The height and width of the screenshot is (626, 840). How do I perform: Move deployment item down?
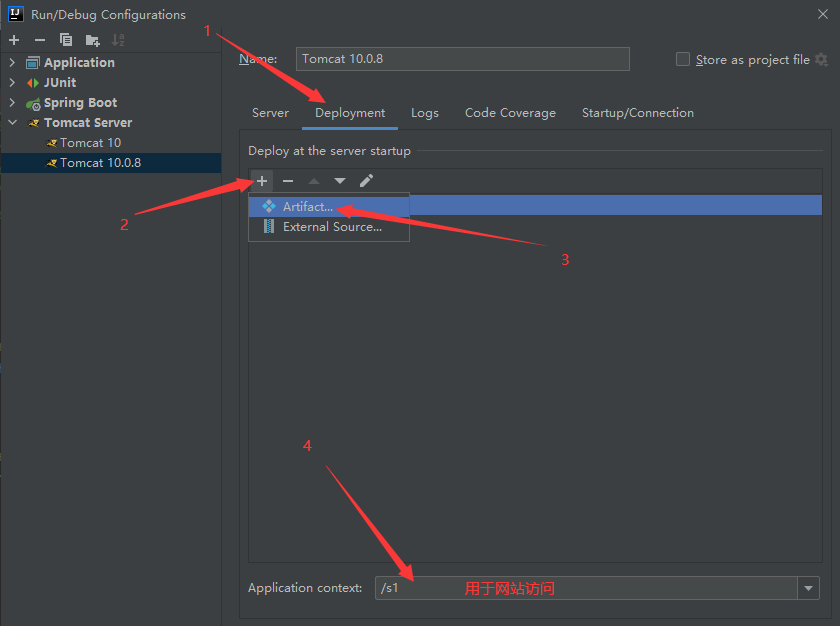point(340,181)
